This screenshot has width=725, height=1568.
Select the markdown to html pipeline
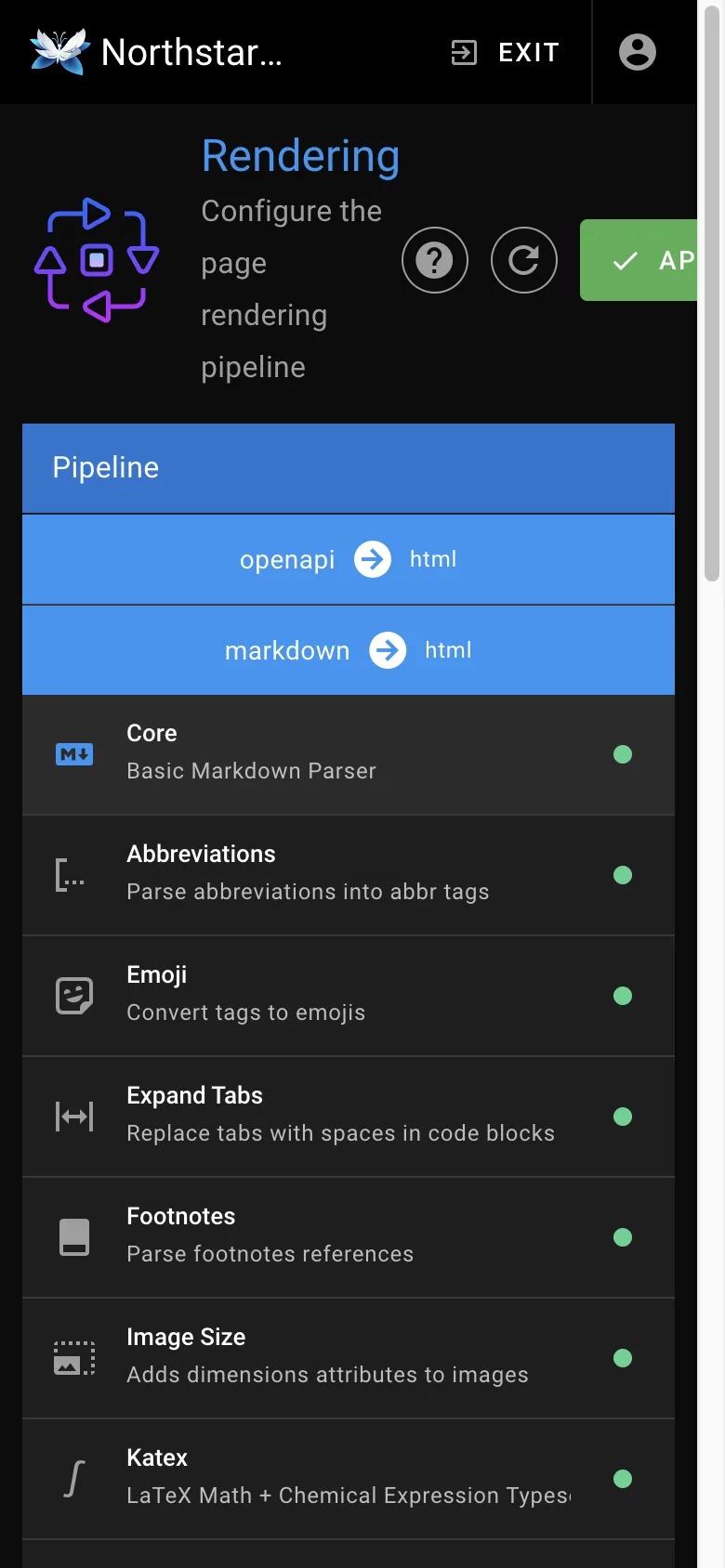(x=349, y=650)
